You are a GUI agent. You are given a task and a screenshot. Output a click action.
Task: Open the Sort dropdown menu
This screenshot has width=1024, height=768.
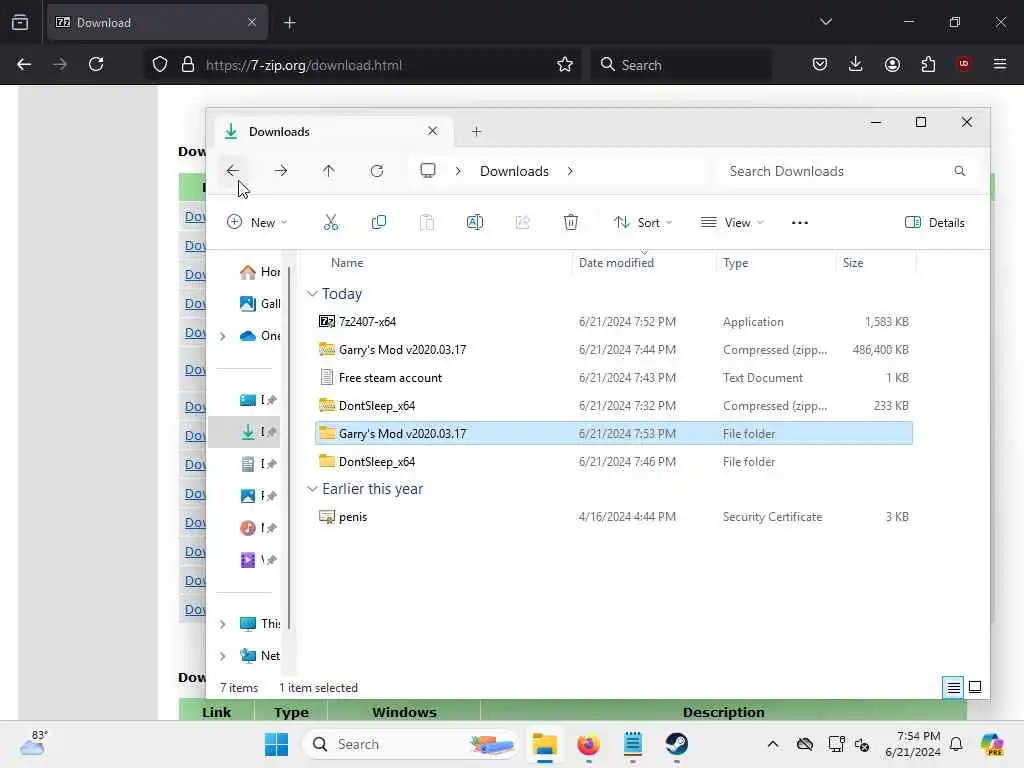click(x=643, y=223)
